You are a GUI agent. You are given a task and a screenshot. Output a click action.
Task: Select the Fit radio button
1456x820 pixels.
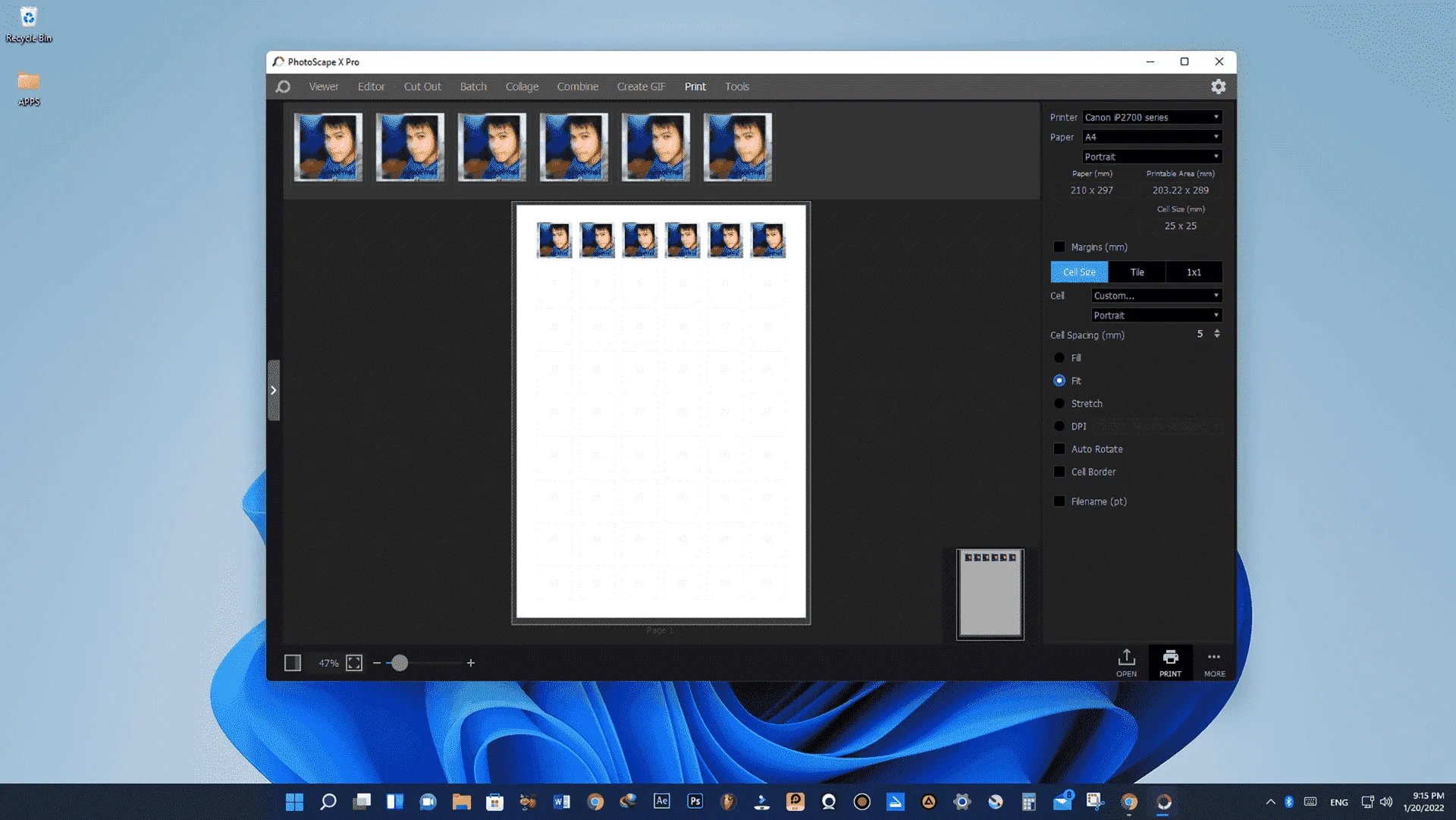click(1059, 381)
